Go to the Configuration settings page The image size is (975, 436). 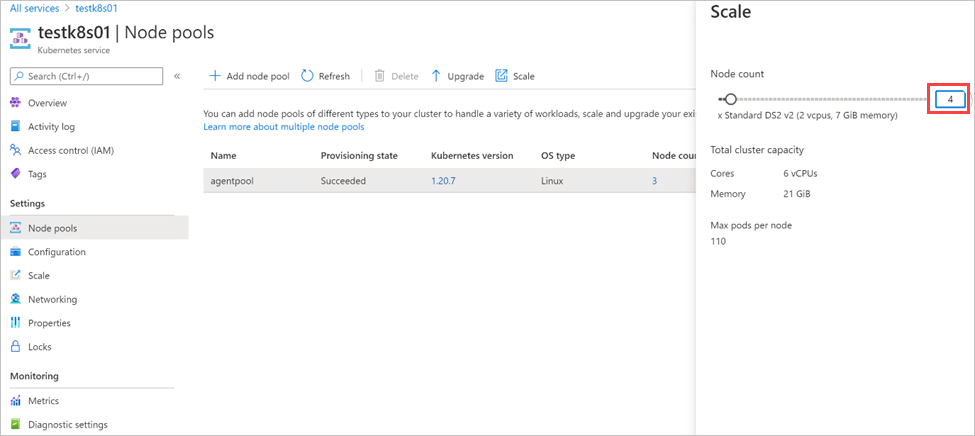coord(56,252)
